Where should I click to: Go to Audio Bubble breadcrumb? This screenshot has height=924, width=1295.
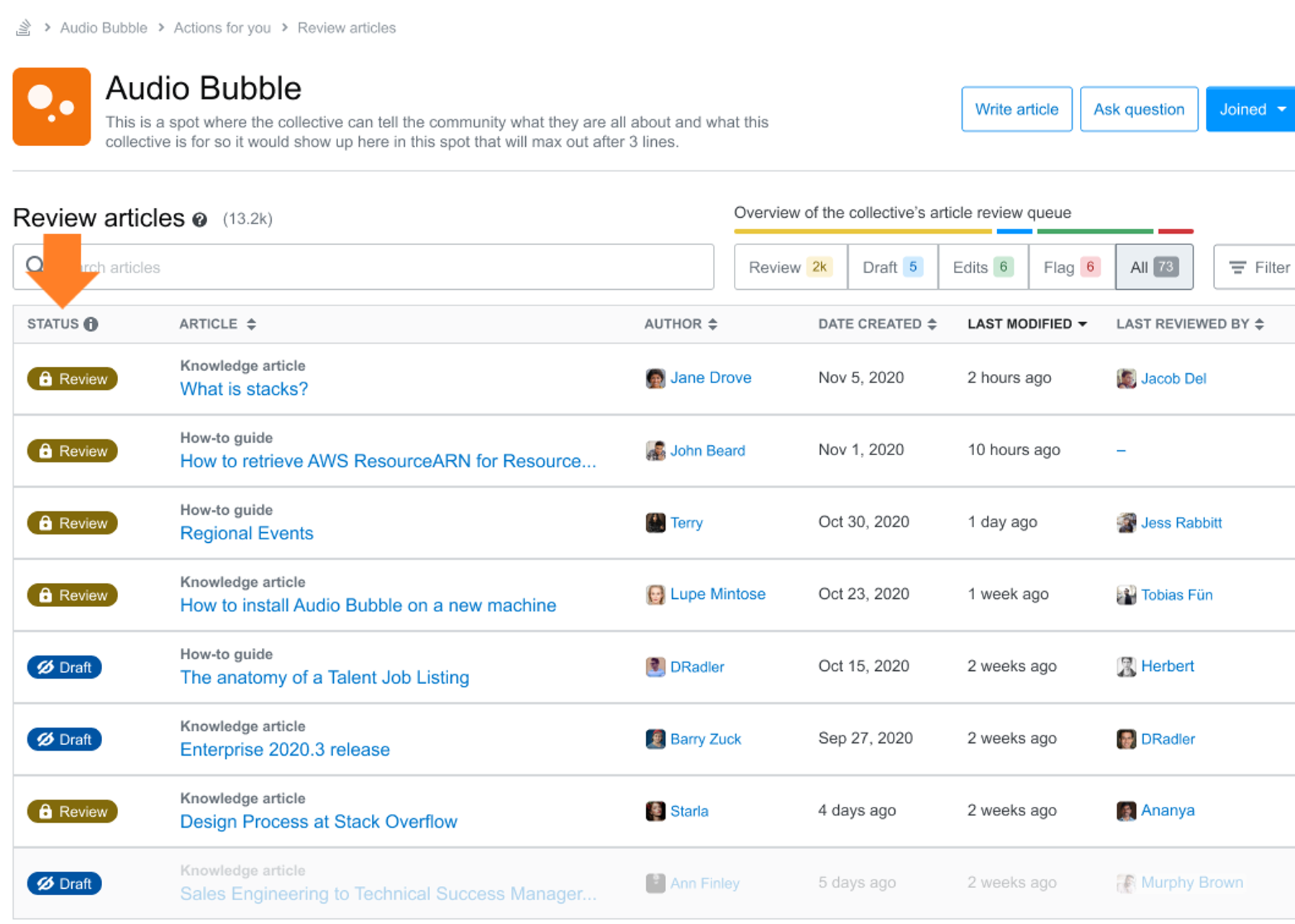tap(104, 28)
